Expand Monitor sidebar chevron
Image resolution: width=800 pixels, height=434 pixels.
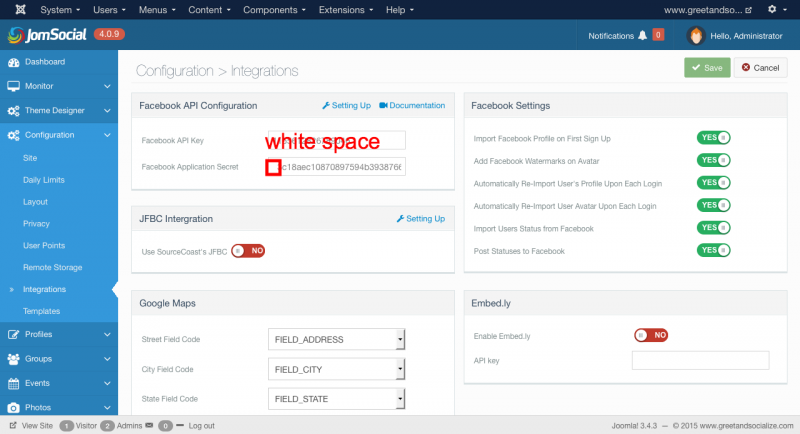coord(107,86)
